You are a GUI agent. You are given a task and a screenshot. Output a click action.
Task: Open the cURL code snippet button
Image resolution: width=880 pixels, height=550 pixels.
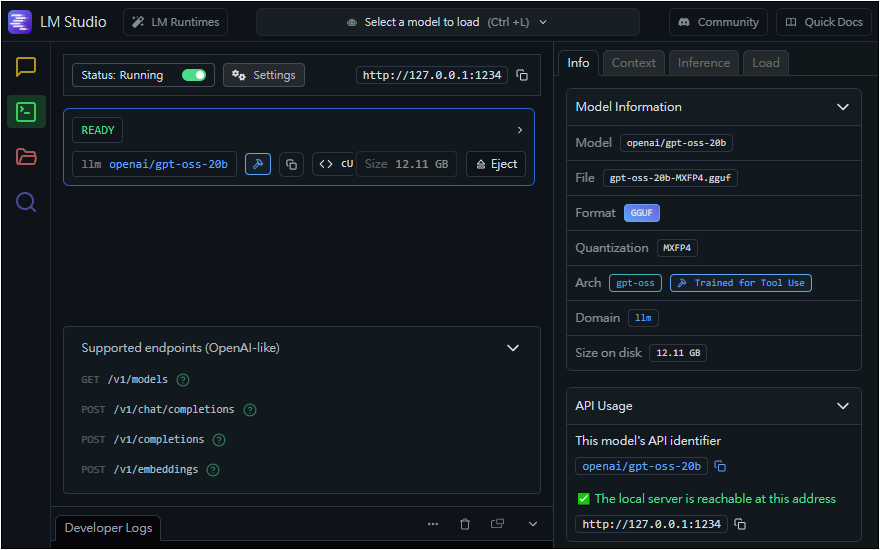(334, 164)
